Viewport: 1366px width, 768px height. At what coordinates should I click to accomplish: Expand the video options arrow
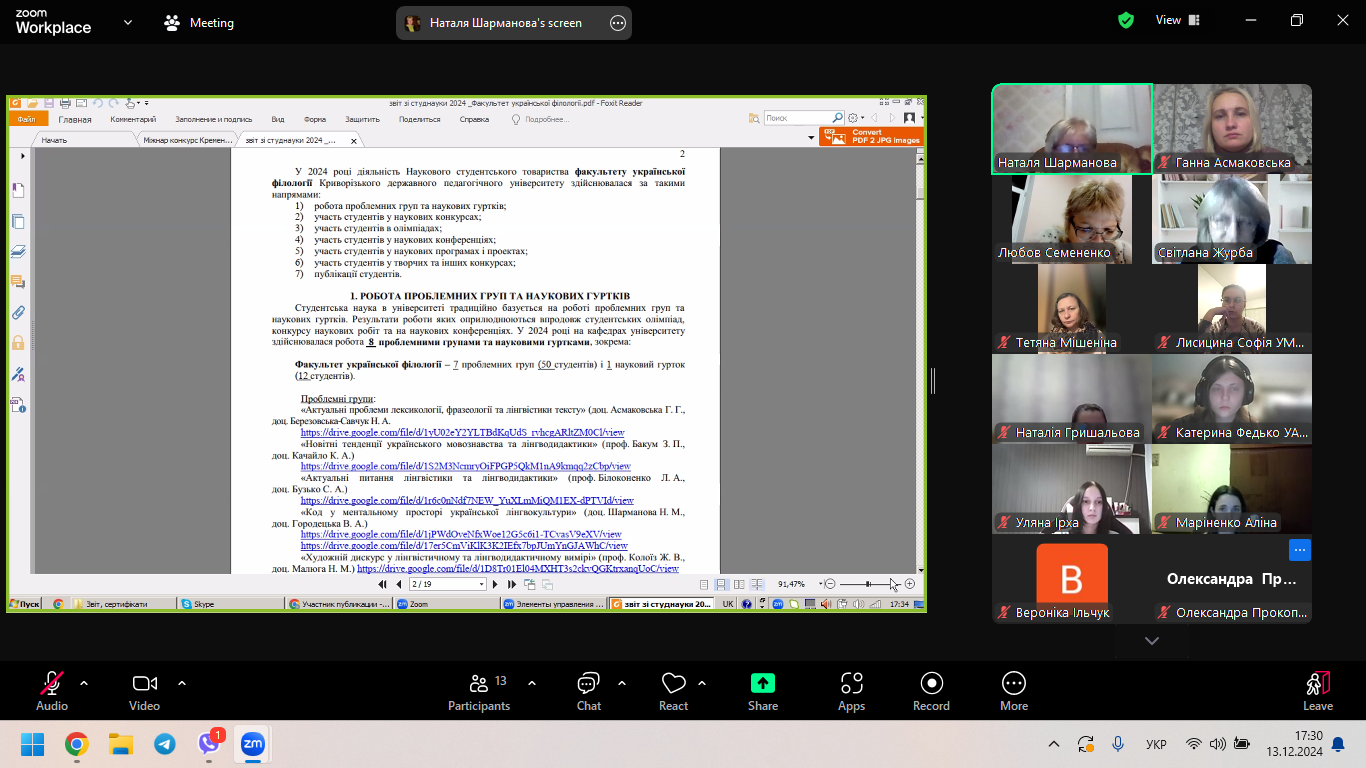pos(182,683)
